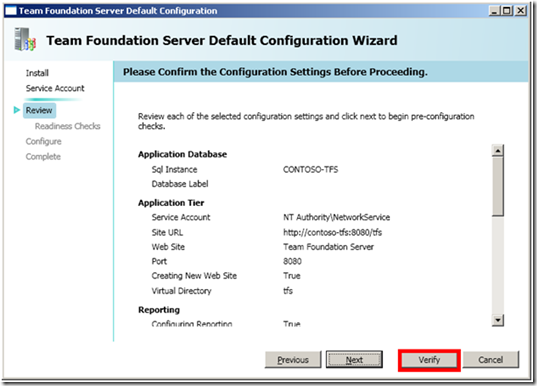Go to Next wizard page
Screen dimensions: 537x386
point(354,360)
